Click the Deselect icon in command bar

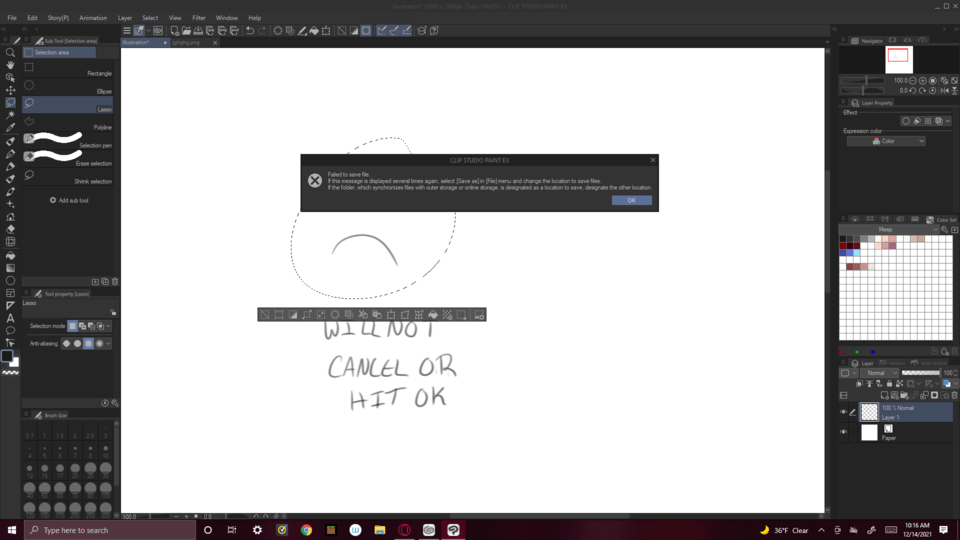click(x=342, y=31)
